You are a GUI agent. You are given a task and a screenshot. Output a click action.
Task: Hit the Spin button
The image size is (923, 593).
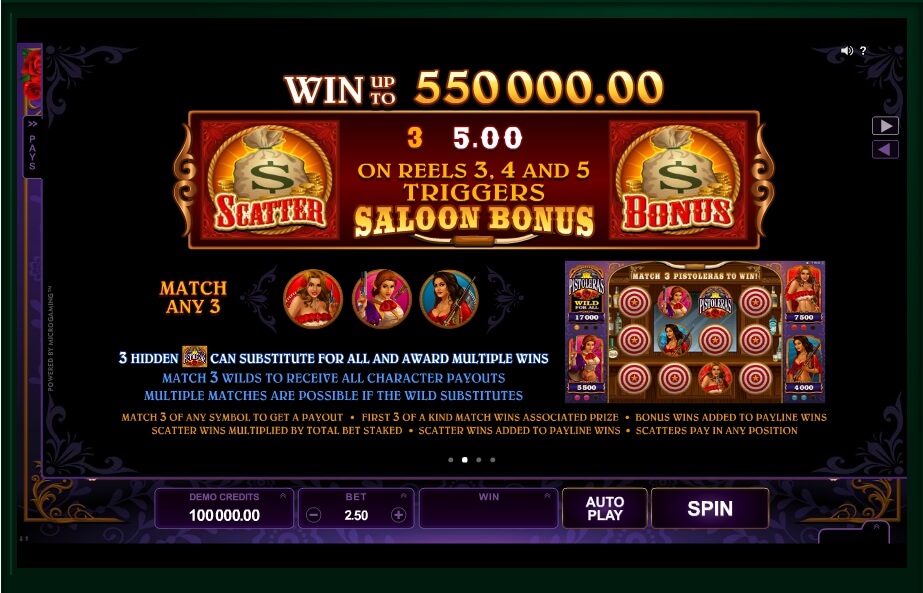click(x=710, y=508)
